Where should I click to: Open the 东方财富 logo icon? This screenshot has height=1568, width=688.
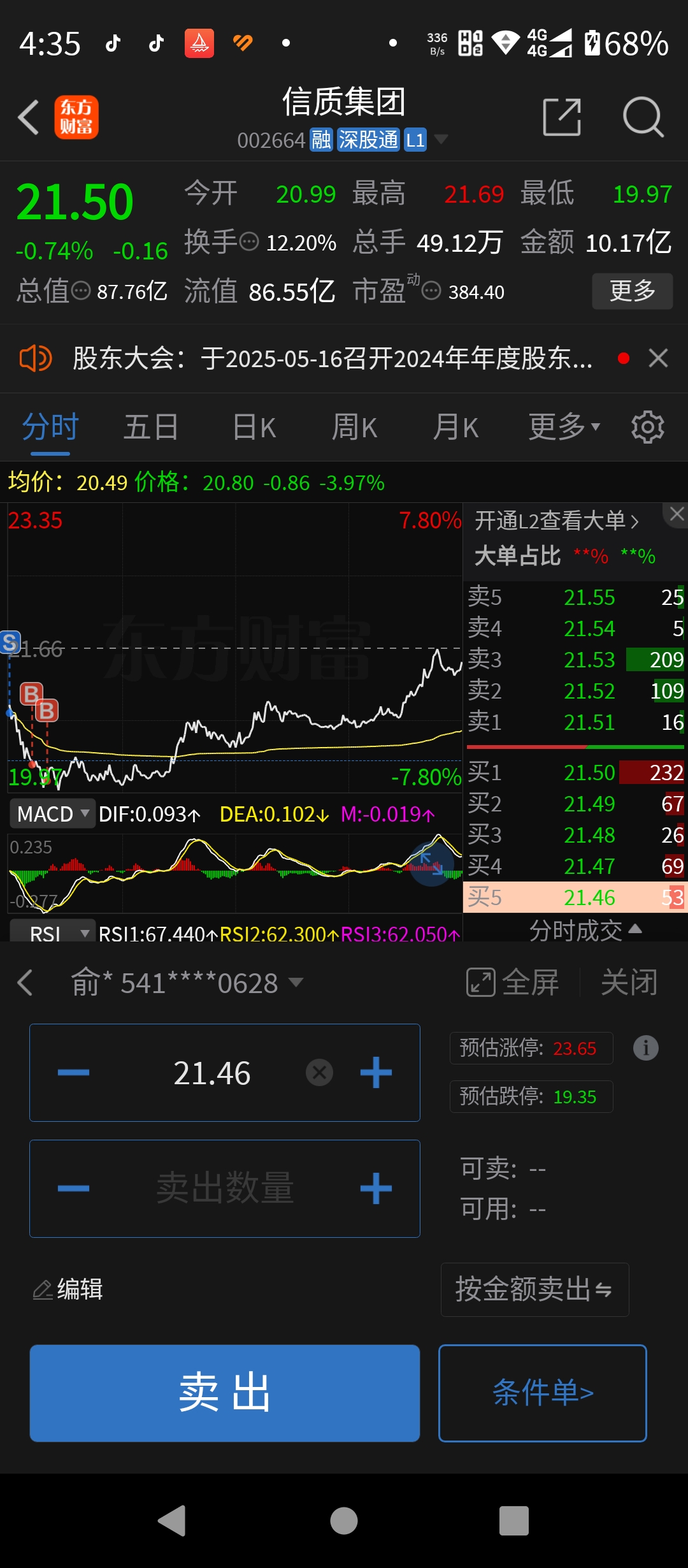tap(76, 117)
